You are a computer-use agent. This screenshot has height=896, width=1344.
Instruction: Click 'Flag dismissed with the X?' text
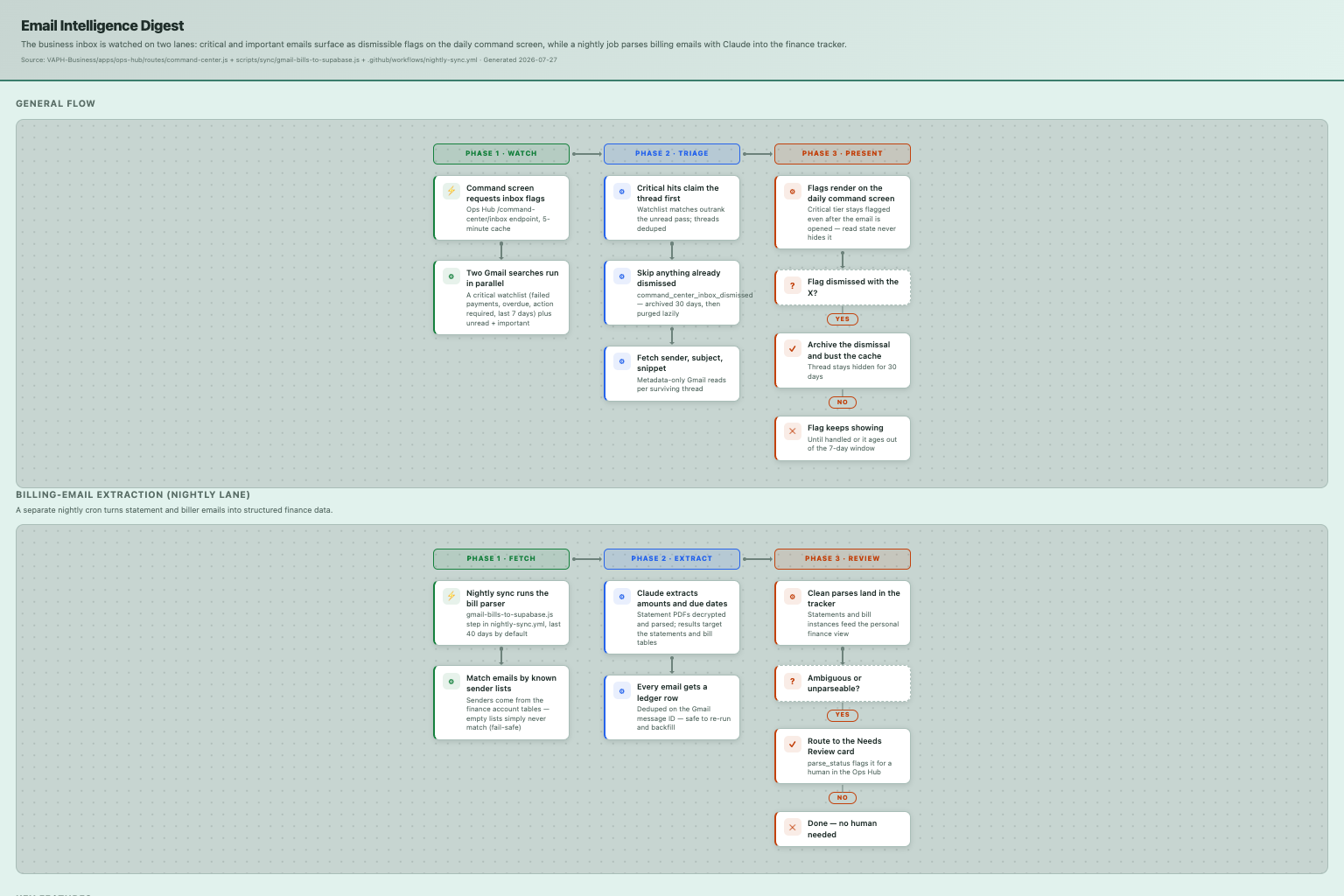click(x=853, y=287)
